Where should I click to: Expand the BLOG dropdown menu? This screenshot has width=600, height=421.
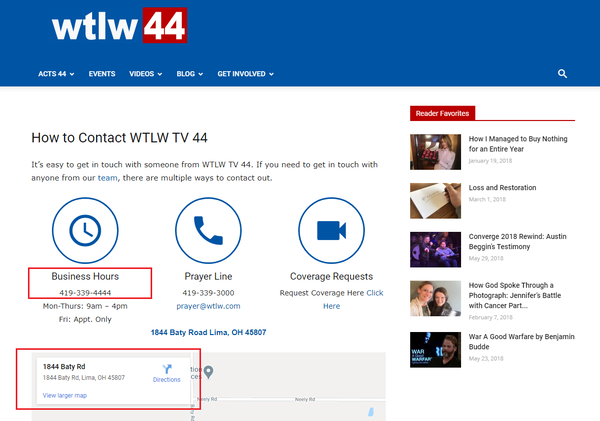pyautogui.click(x=189, y=74)
